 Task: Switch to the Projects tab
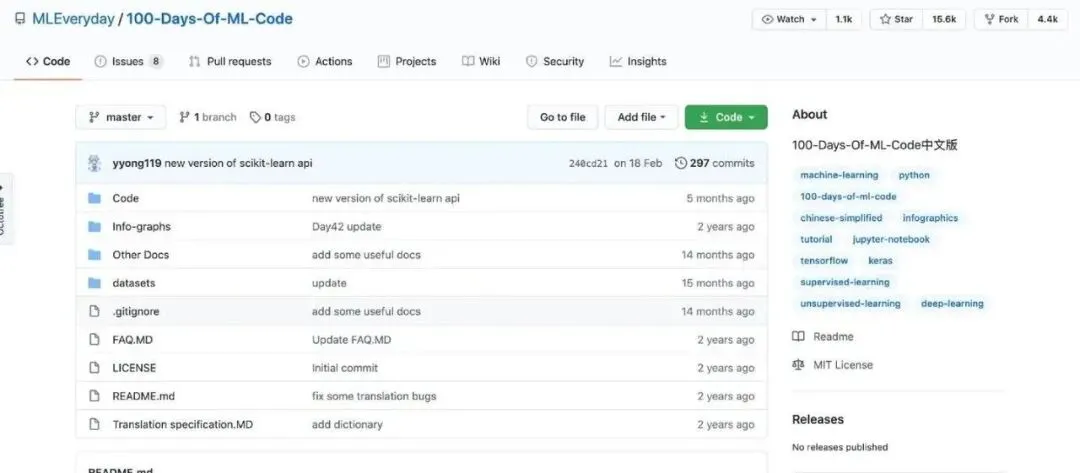tap(407, 61)
